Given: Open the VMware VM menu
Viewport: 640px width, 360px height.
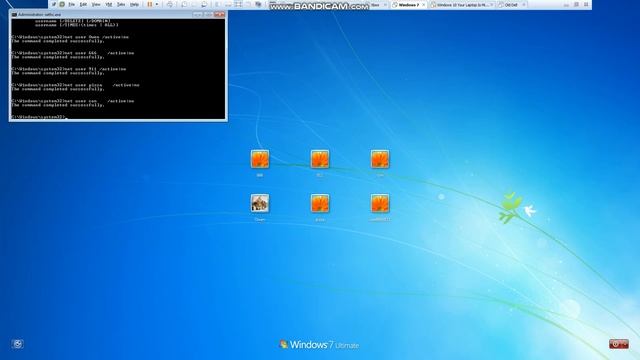Looking at the screenshot, I should (x=109, y=4).
